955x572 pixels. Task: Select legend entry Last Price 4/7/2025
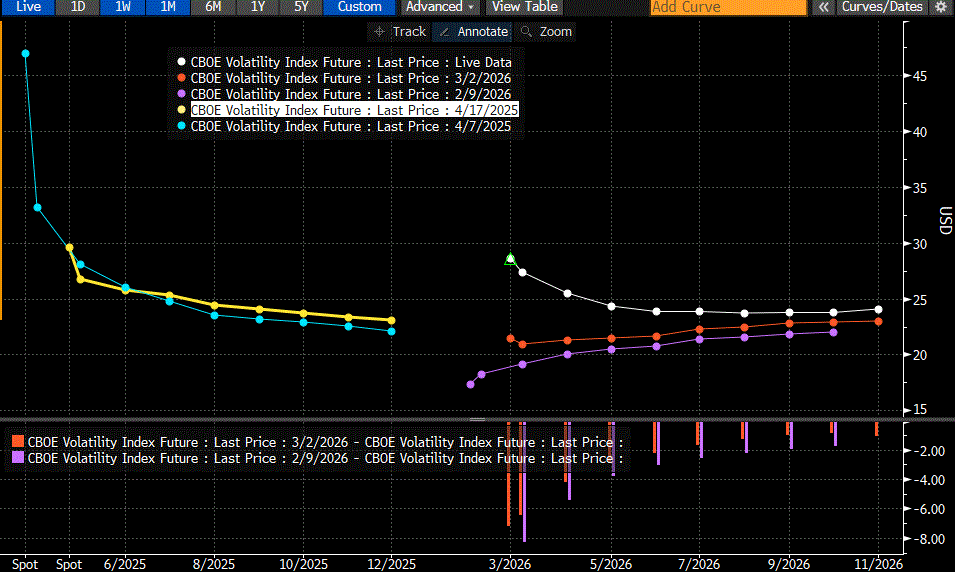pos(351,126)
